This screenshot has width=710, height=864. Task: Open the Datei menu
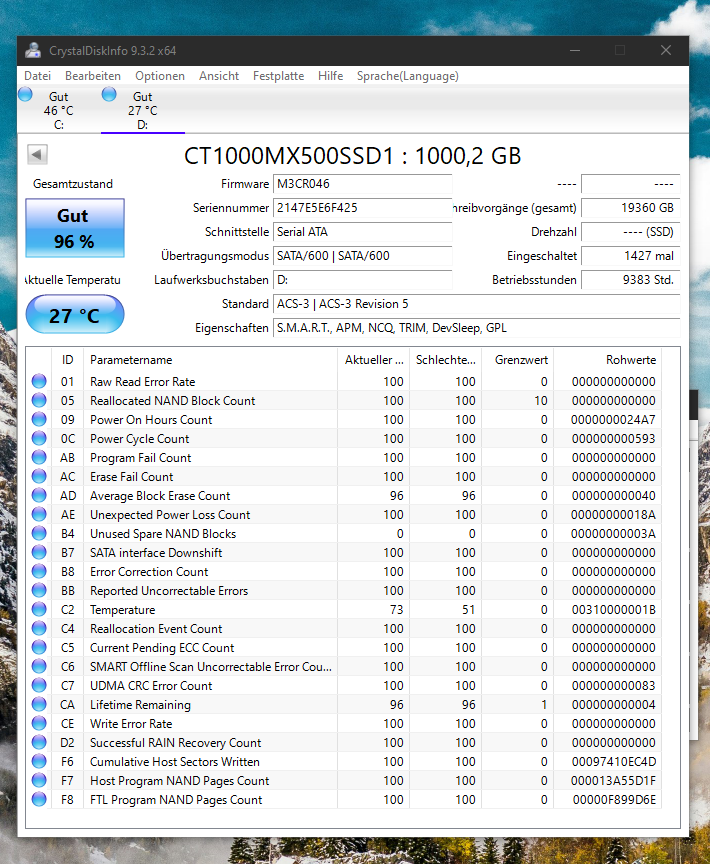pyautogui.click(x=37, y=76)
